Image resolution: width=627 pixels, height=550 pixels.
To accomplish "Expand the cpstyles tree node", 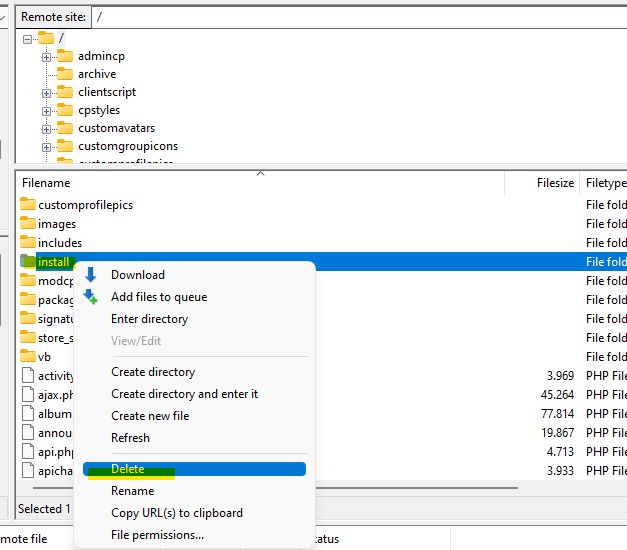I will coord(46,111).
